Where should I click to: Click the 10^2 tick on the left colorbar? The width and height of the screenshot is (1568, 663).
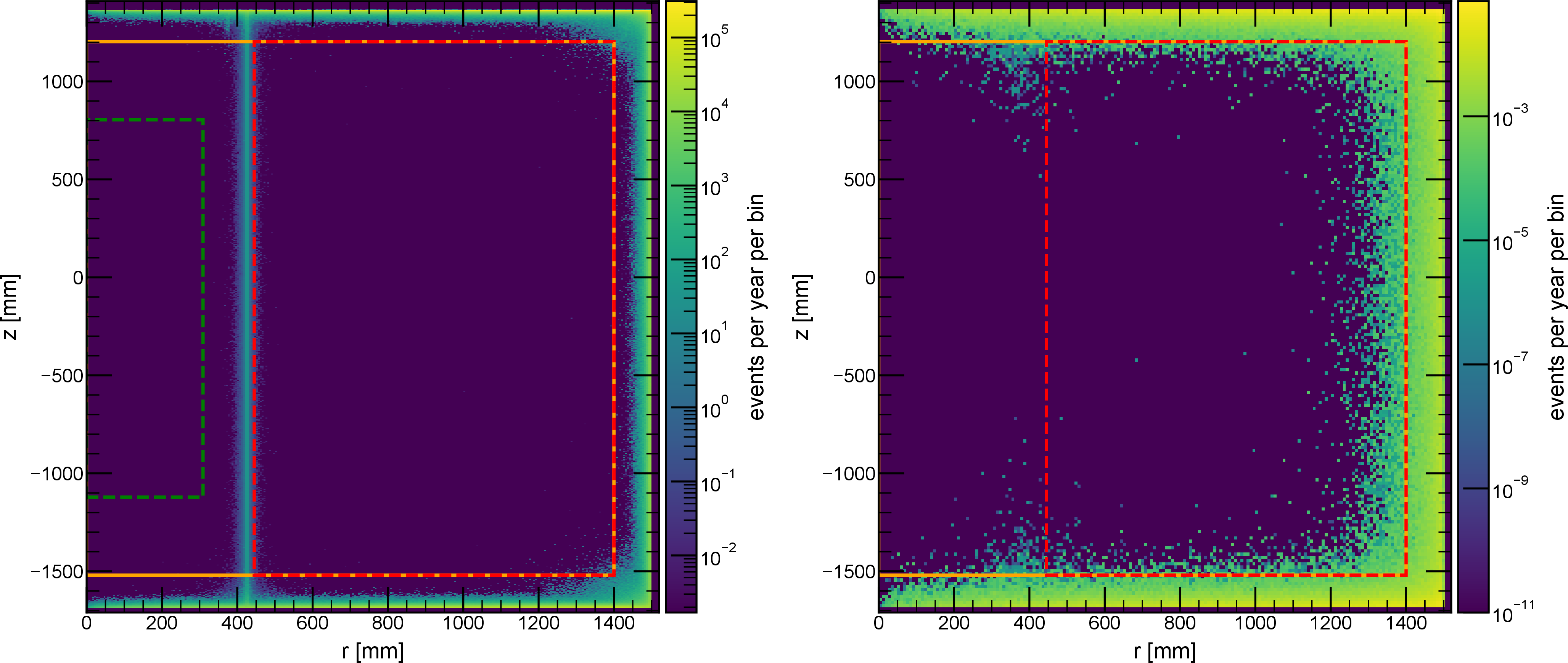point(714,259)
